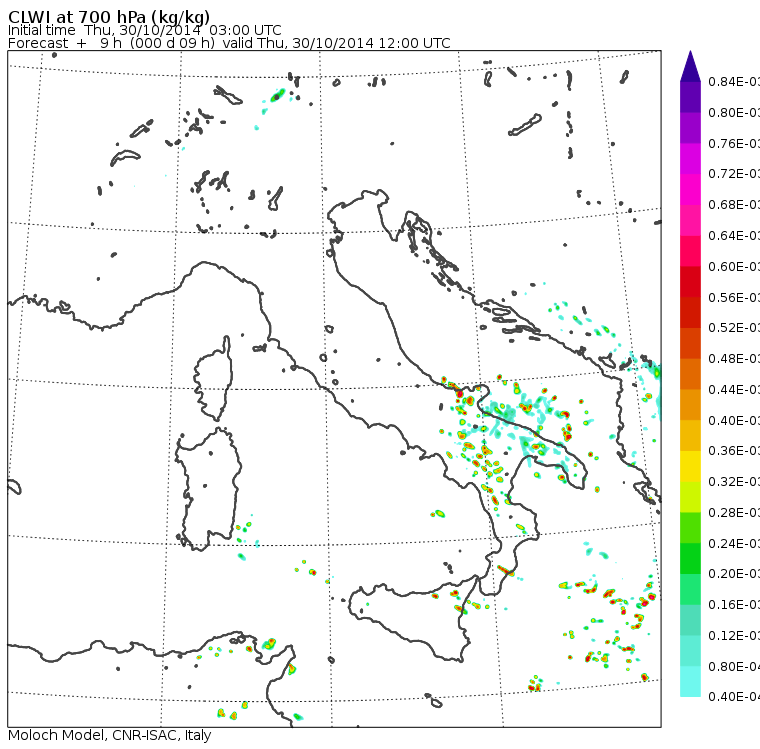
Task: Click the "0.76E-0" colorbar label
Action: (x=734, y=143)
